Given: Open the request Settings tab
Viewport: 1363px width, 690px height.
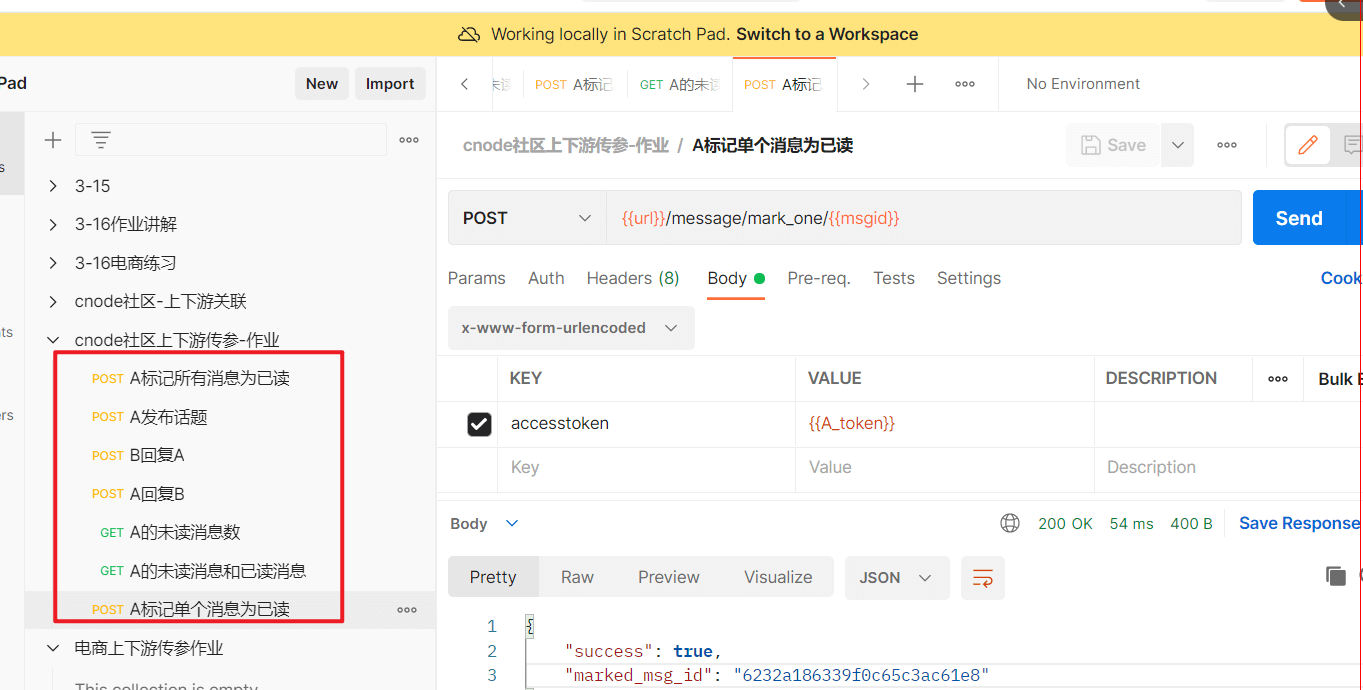Looking at the screenshot, I should coord(969,278).
